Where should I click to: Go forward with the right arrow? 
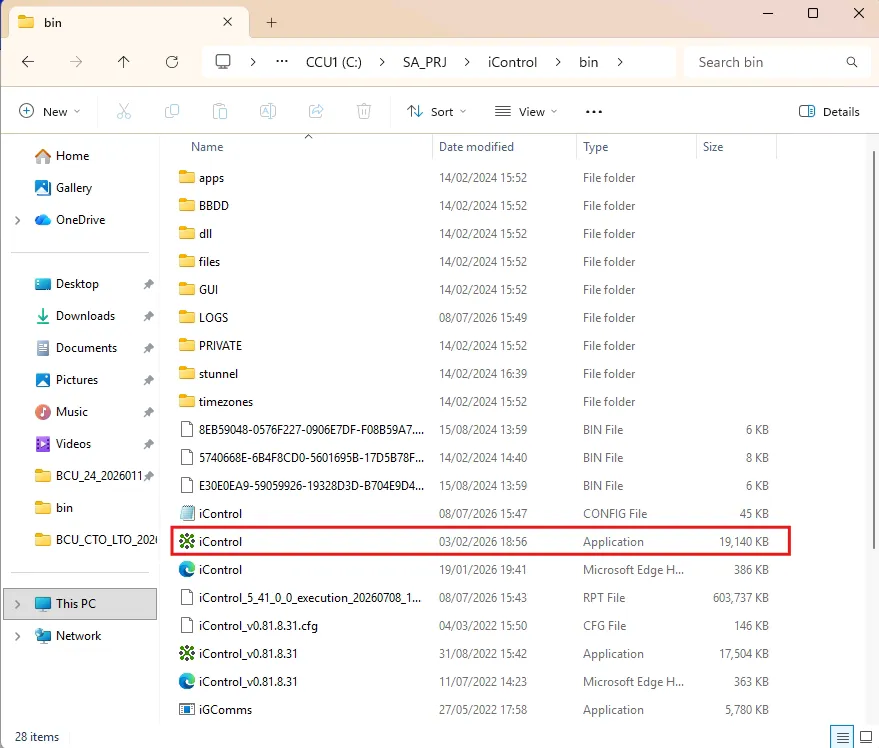point(76,62)
